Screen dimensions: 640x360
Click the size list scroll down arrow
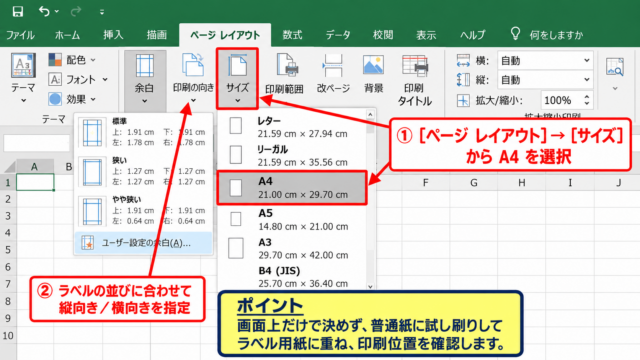370,287
